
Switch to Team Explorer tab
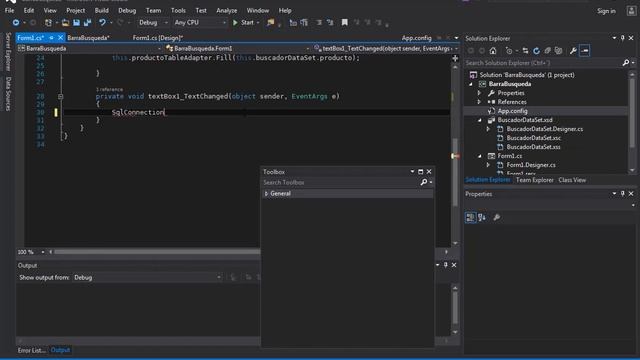tap(534, 180)
